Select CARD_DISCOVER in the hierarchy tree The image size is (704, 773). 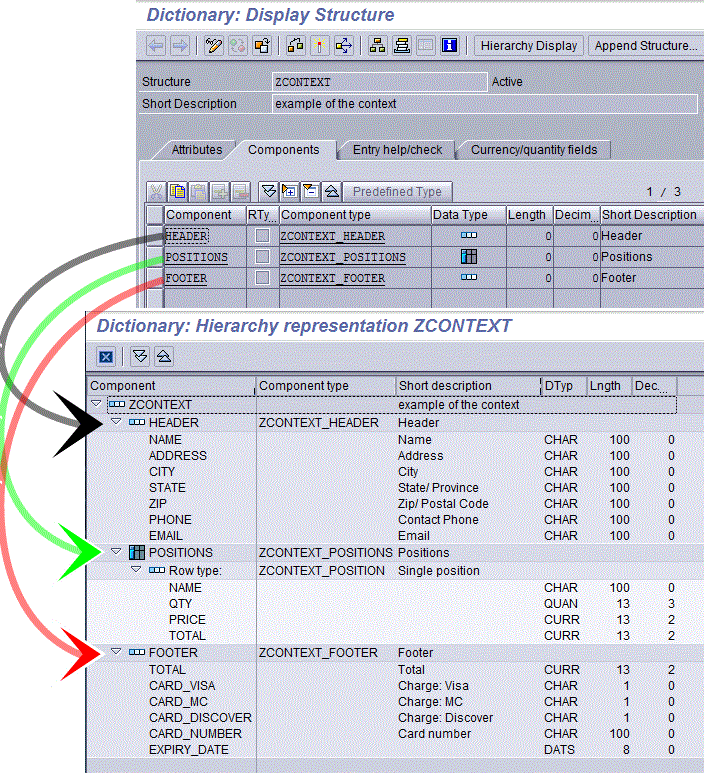click(x=200, y=717)
